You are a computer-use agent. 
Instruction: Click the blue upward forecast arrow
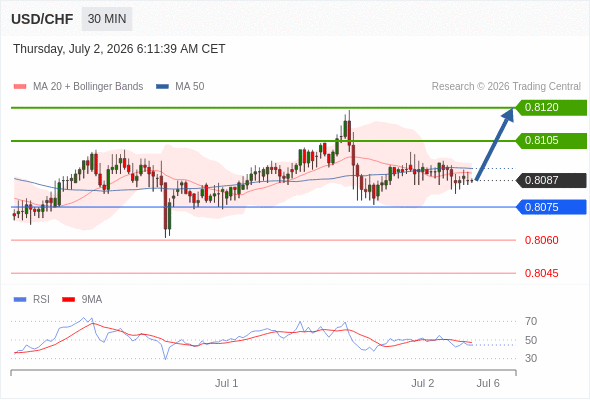coord(495,144)
